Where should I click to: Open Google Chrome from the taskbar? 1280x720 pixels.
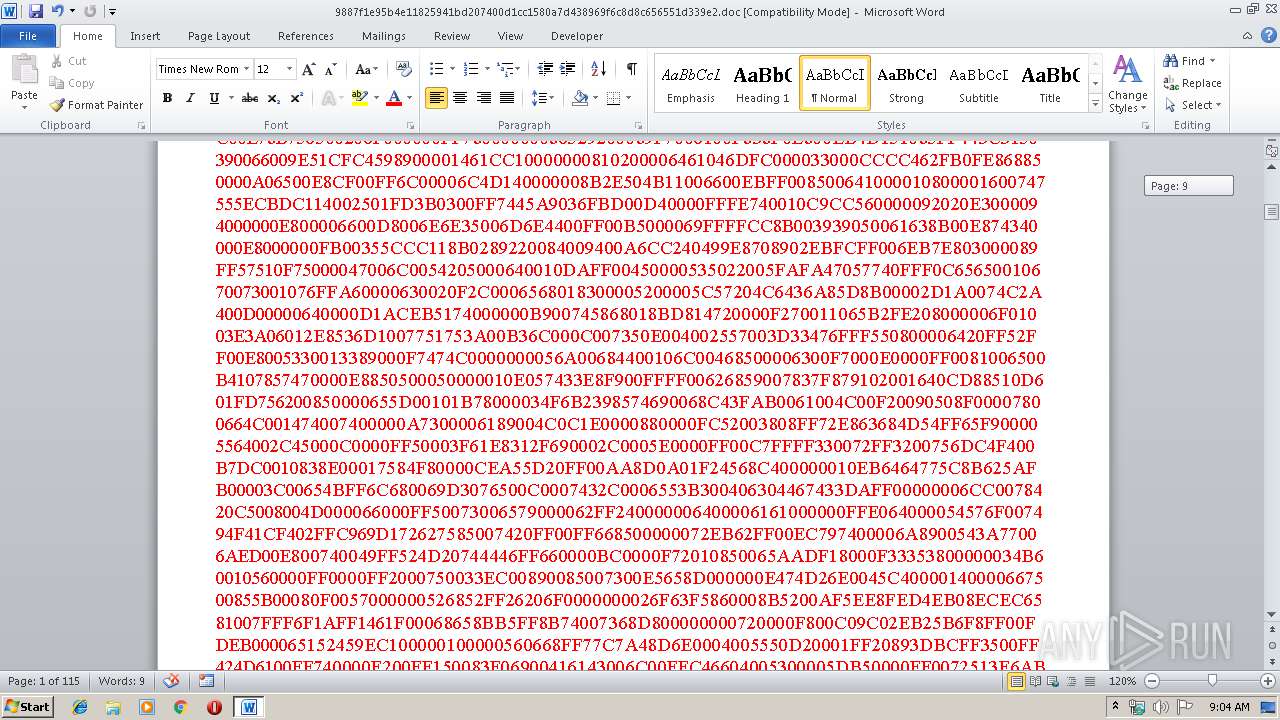click(x=180, y=706)
